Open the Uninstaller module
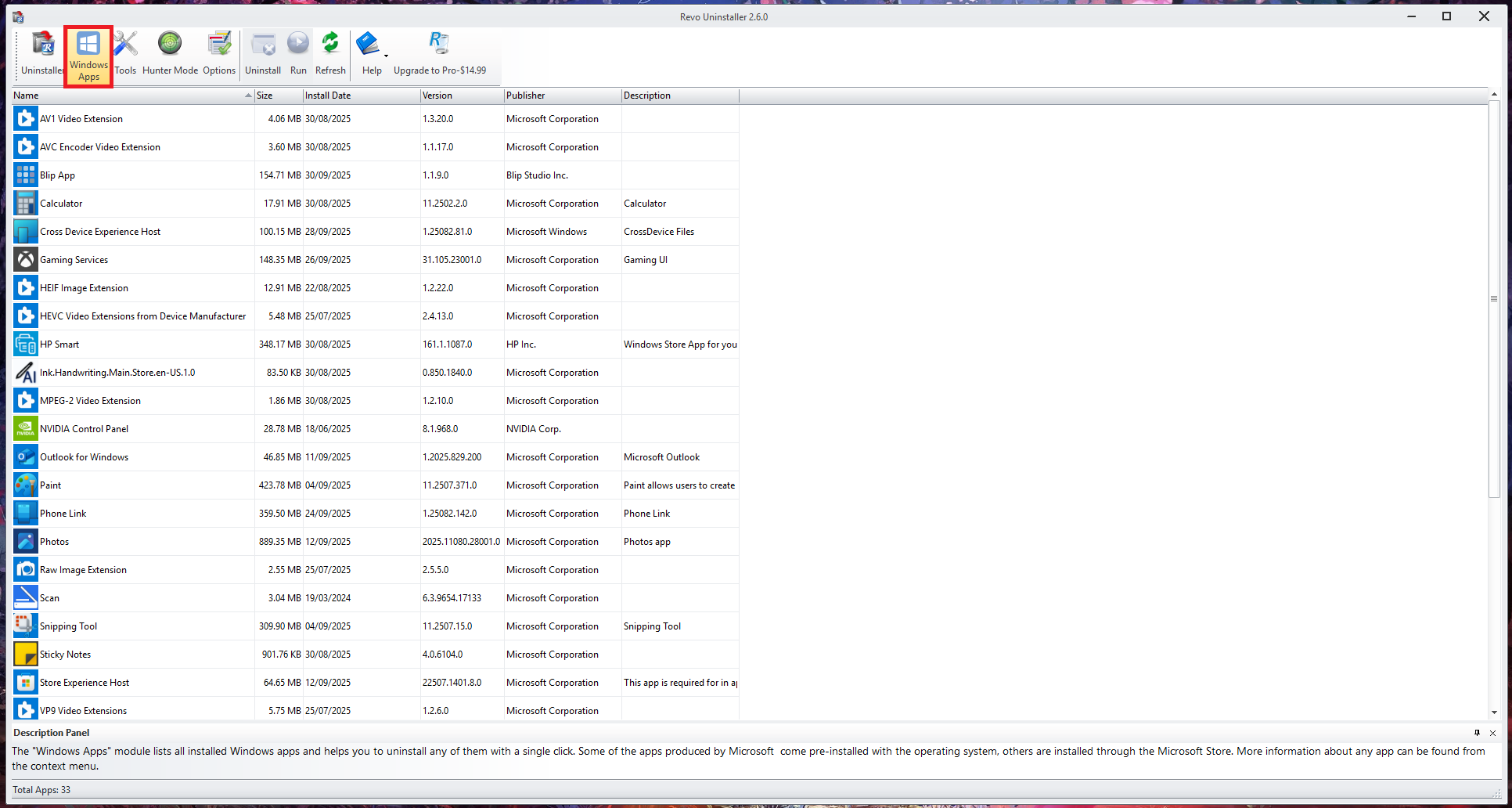This screenshot has width=1512, height=808. (42, 53)
